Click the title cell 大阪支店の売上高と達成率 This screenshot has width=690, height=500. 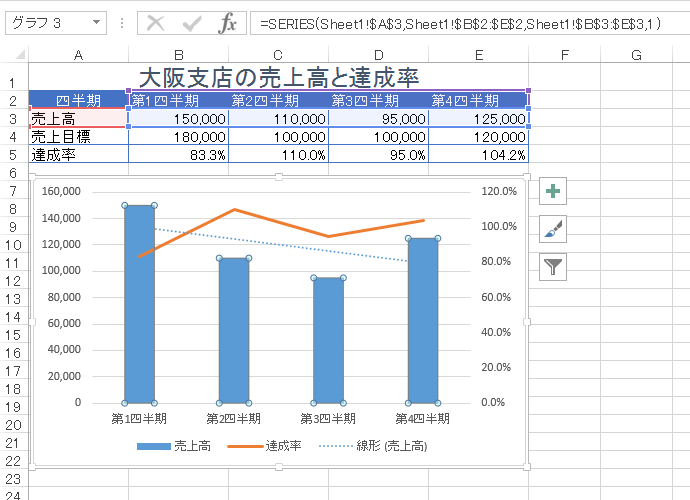tap(279, 78)
